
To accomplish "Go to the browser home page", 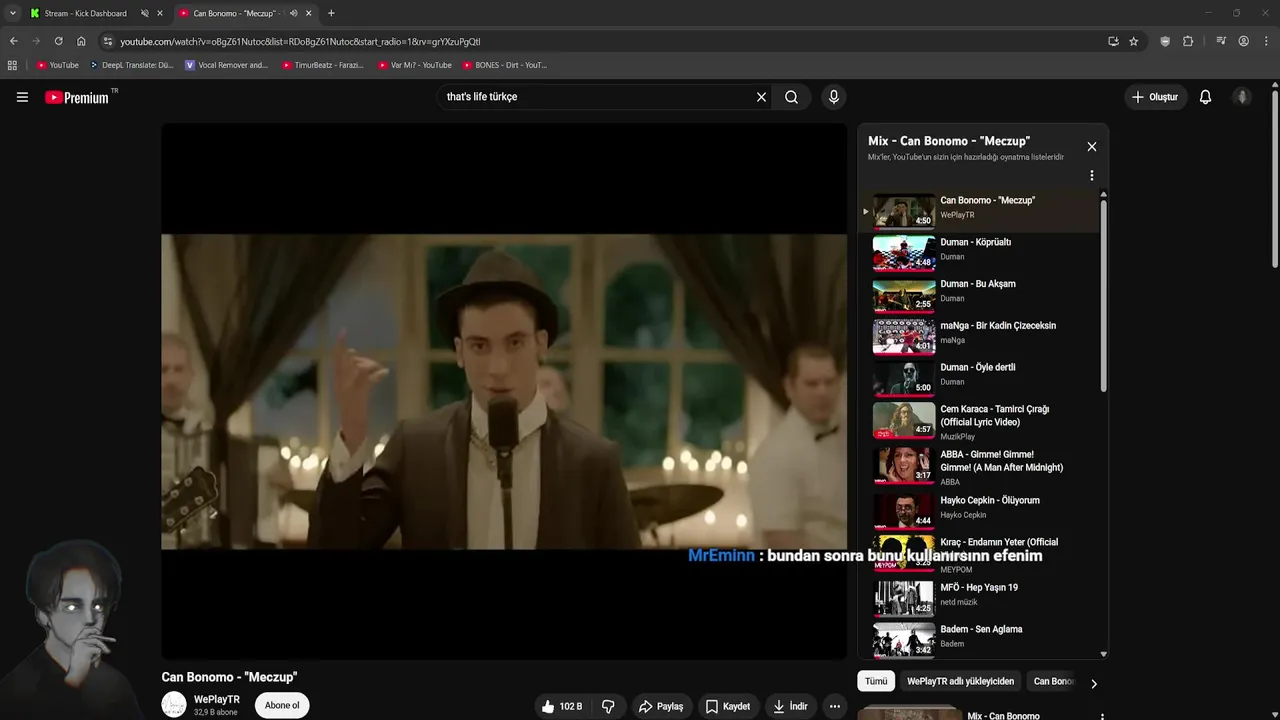I will 81,41.
